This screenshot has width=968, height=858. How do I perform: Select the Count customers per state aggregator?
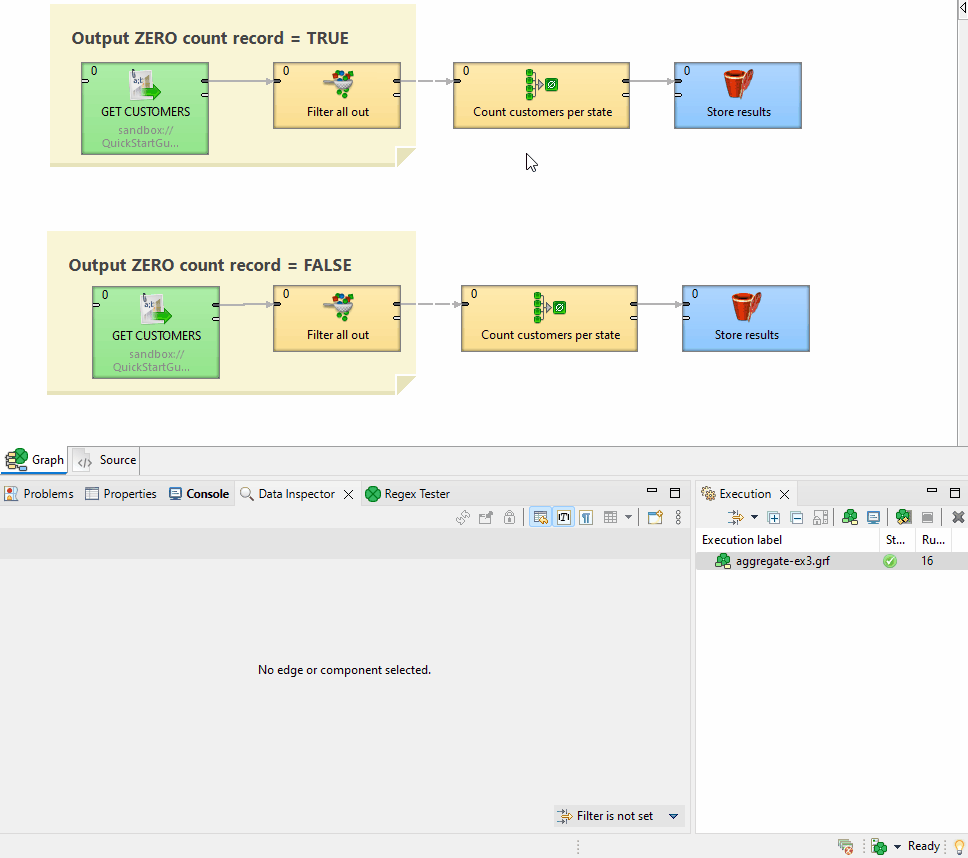pyautogui.click(x=541, y=95)
